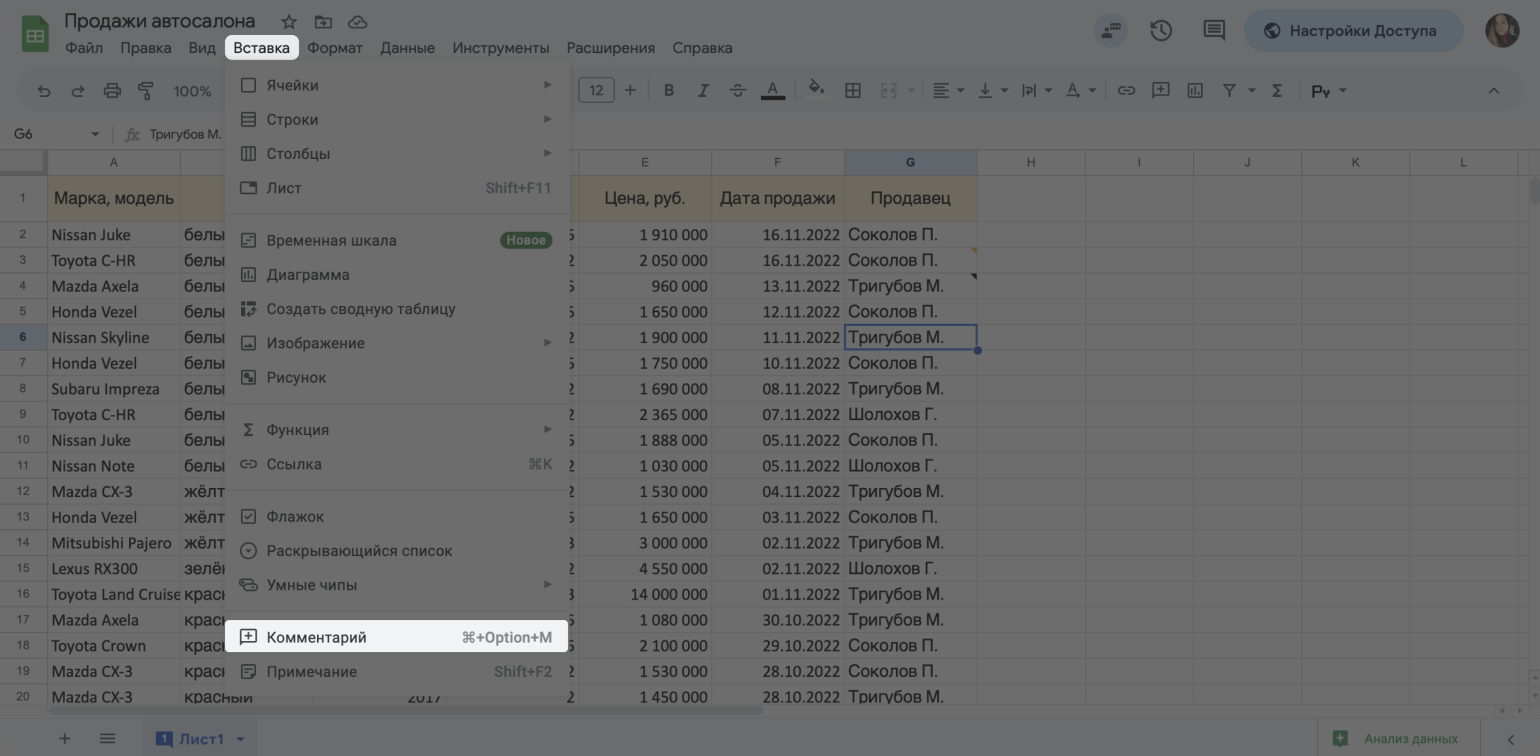Click the print icon
This screenshot has height=756, width=1540.
(x=112, y=91)
